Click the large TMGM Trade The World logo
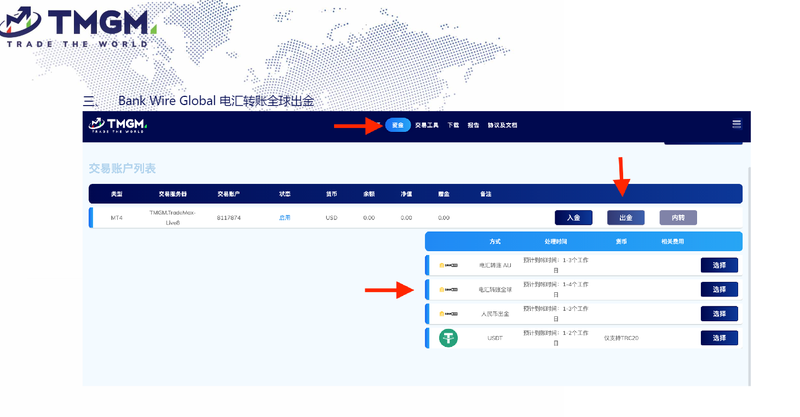Image resolution: width=800 pixels, height=417 pixels. tap(77, 27)
